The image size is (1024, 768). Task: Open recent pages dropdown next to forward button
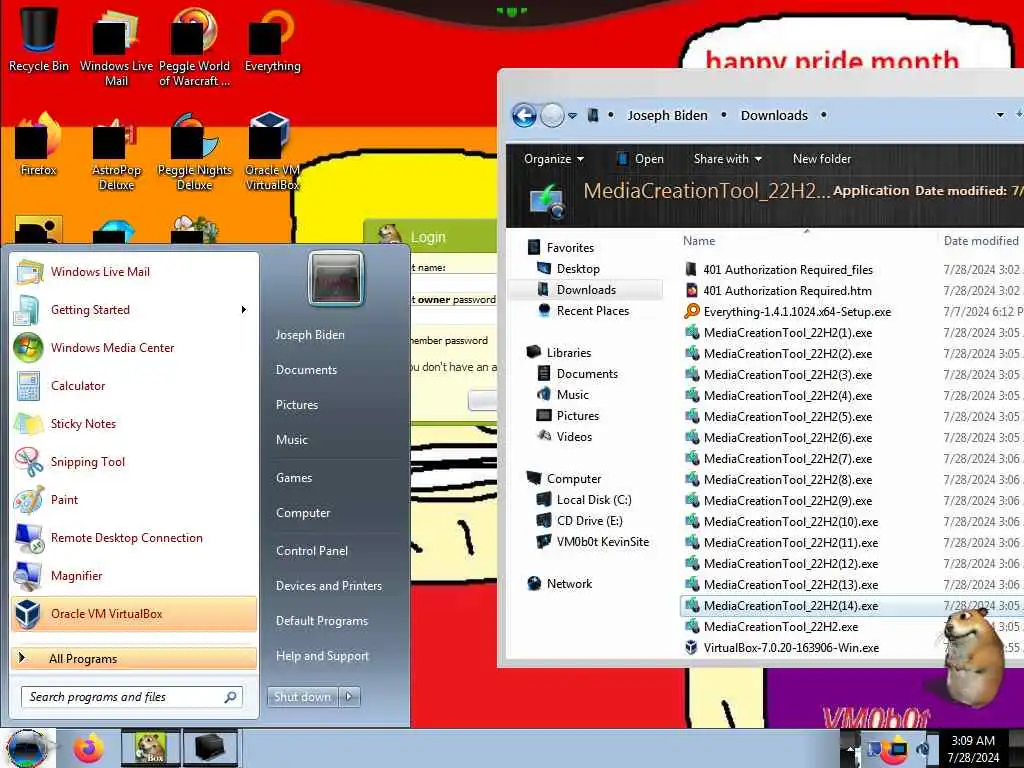point(573,116)
